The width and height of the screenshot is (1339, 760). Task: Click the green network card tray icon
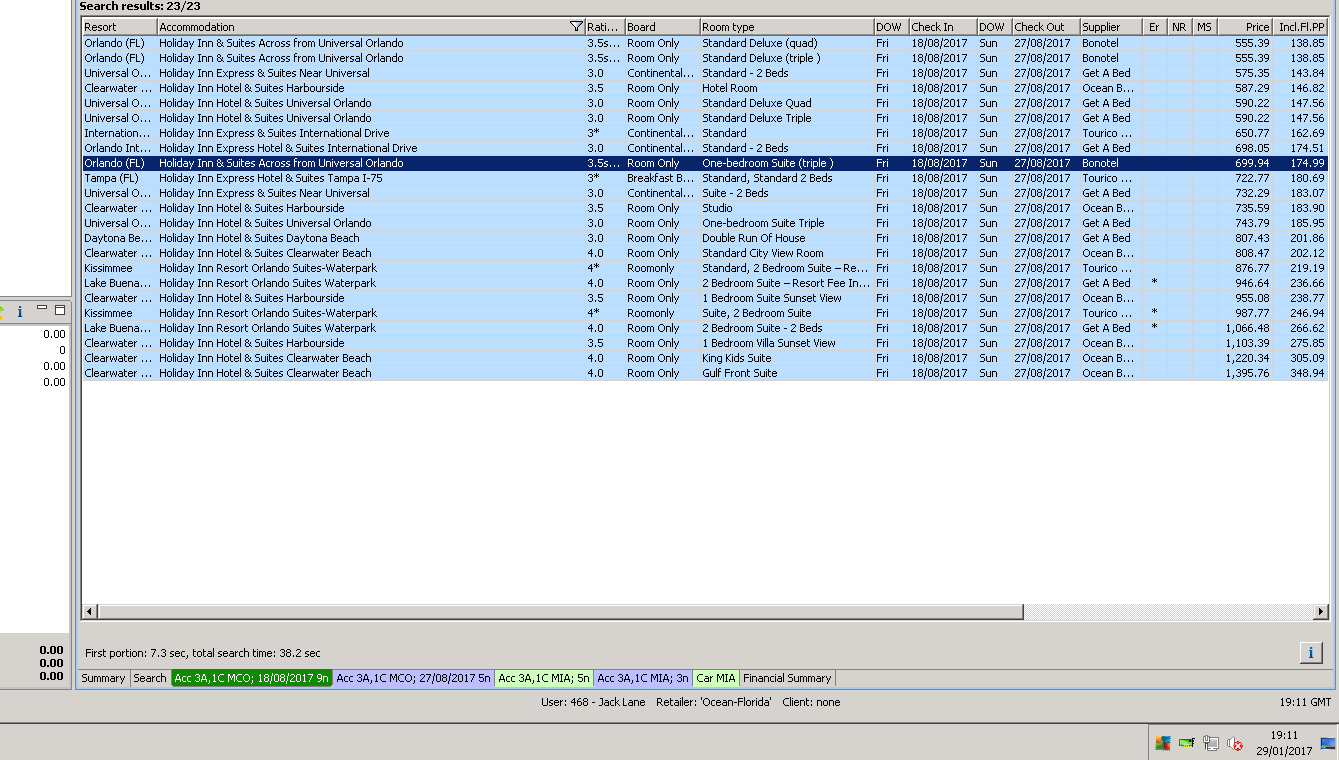pyautogui.click(x=1187, y=743)
